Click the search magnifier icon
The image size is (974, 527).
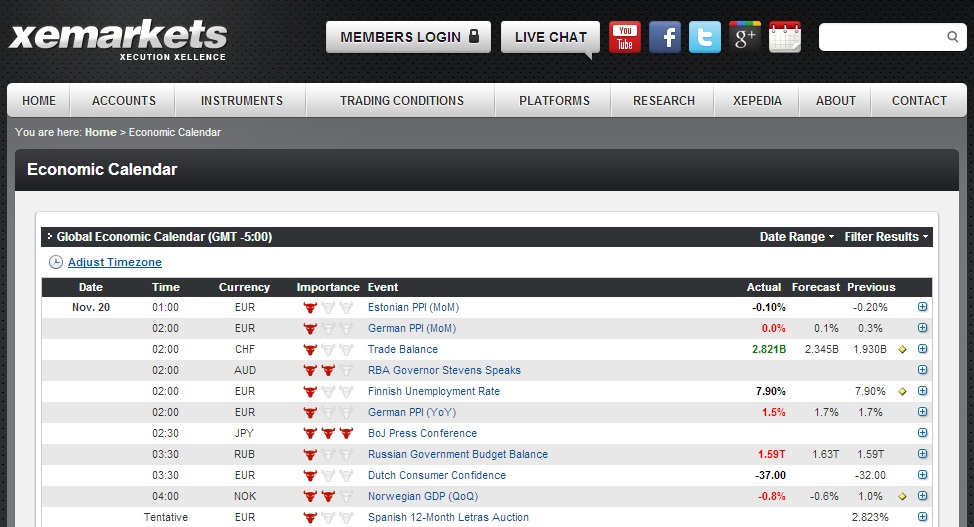952,37
